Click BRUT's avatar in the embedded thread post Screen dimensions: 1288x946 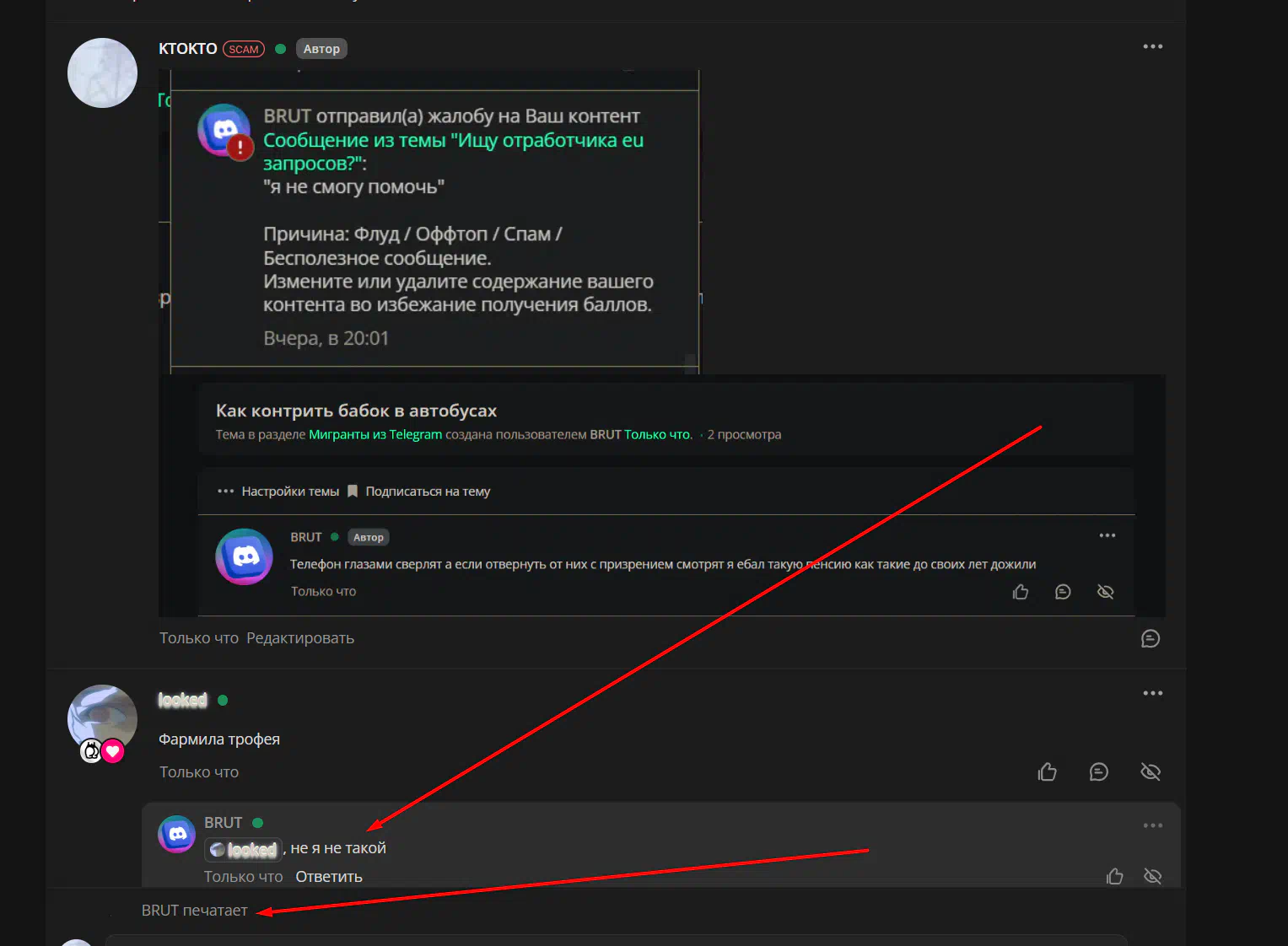pyautogui.click(x=244, y=556)
